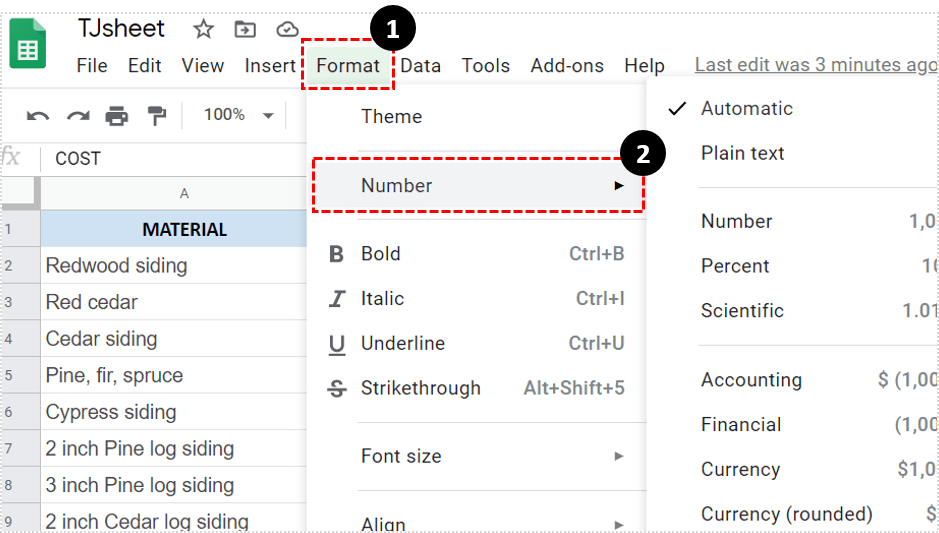Select the paint format roller icon

click(x=157, y=116)
